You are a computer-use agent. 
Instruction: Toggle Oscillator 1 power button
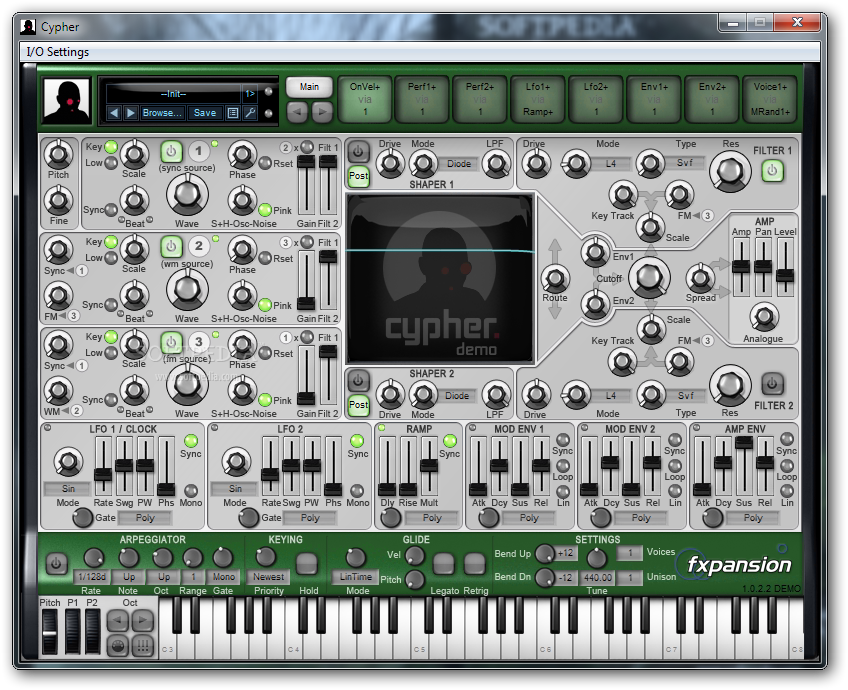click(171, 151)
